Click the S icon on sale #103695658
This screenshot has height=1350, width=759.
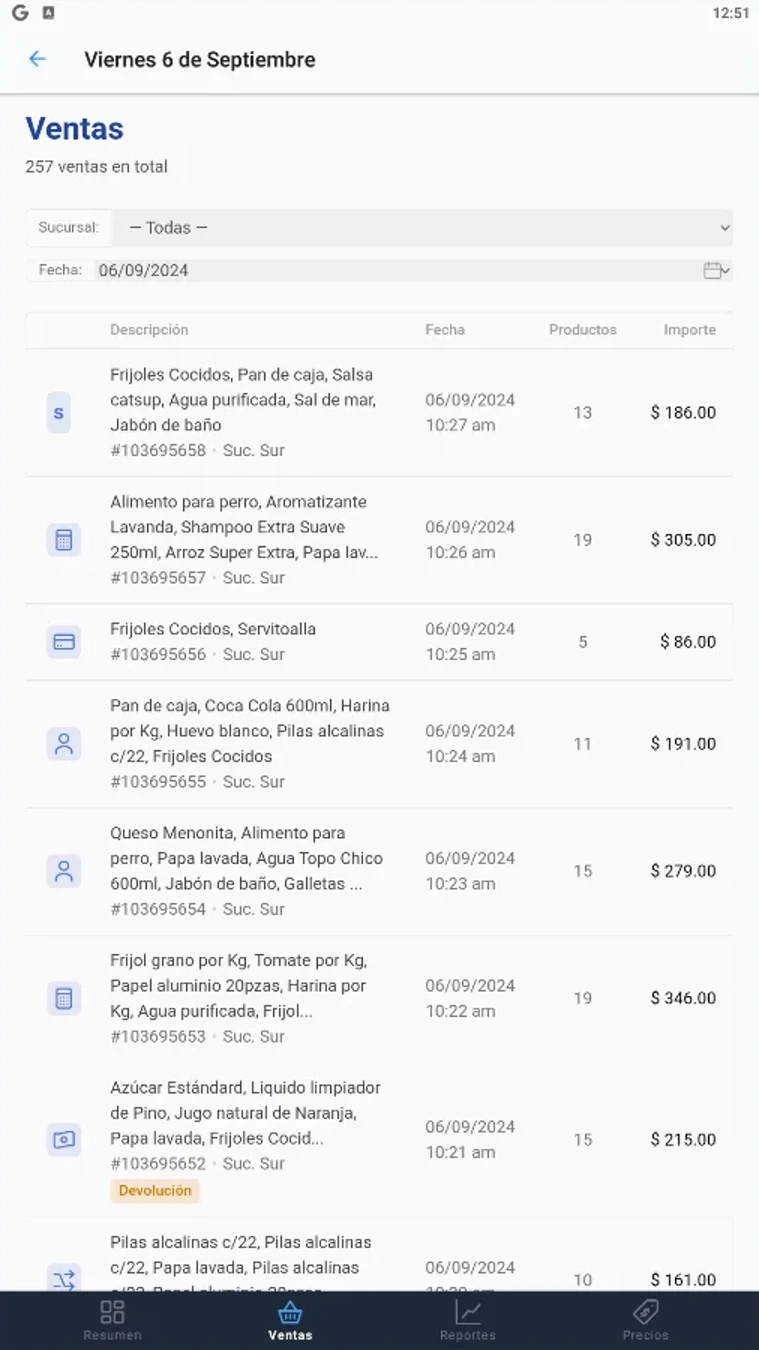coord(64,413)
